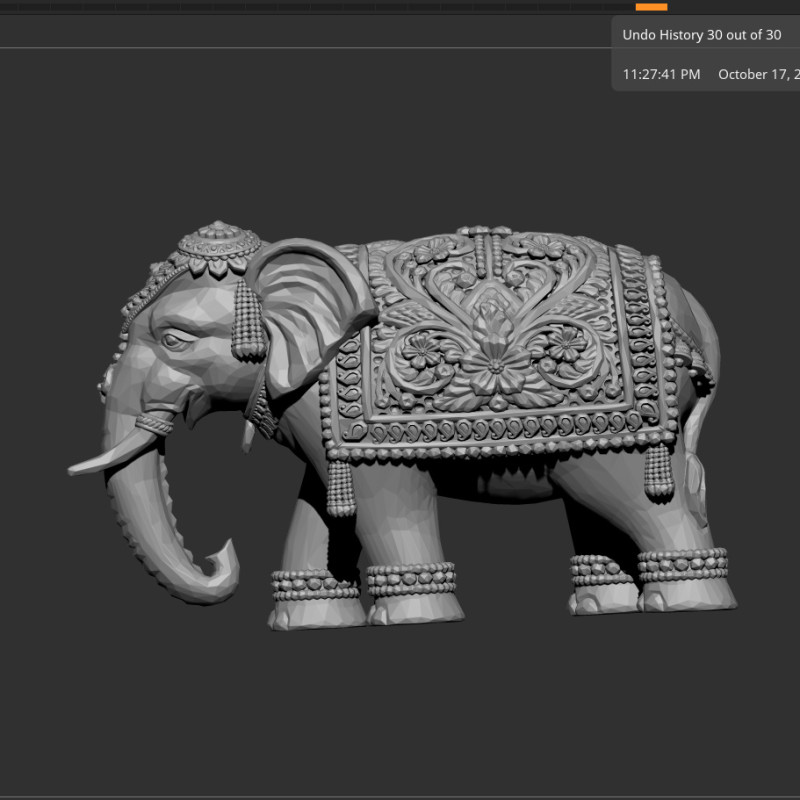Click the orange undo history marker
The width and height of the screenshot is (800, 800).
click(651, 7)
